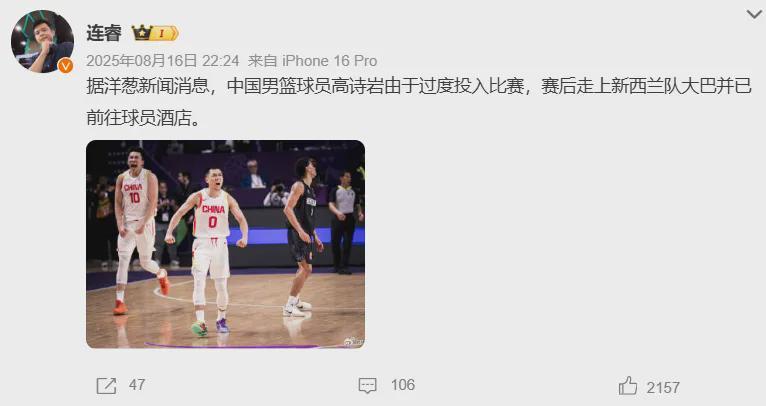Click the text line 前往球员酒店
This screenshot has height=406, width=766.
click(x=144, y=118)
